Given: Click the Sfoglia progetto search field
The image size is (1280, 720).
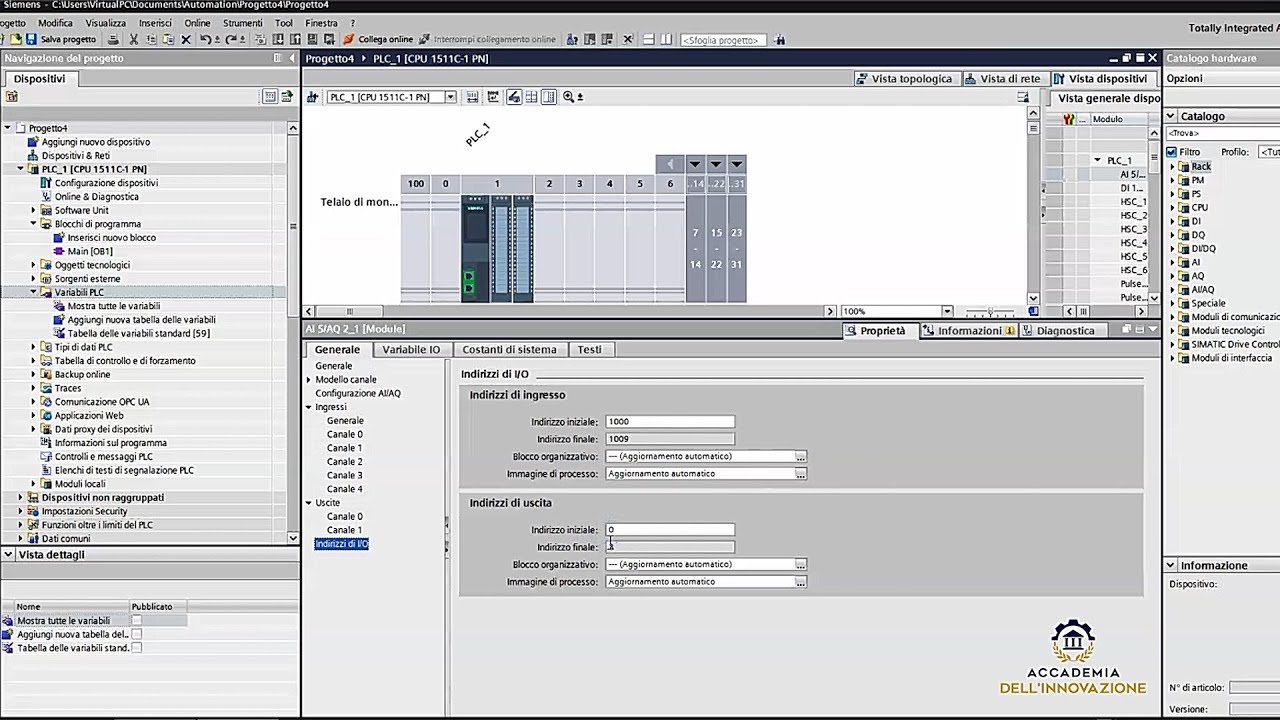Looking at the screenshot, I should click(723, 40).
